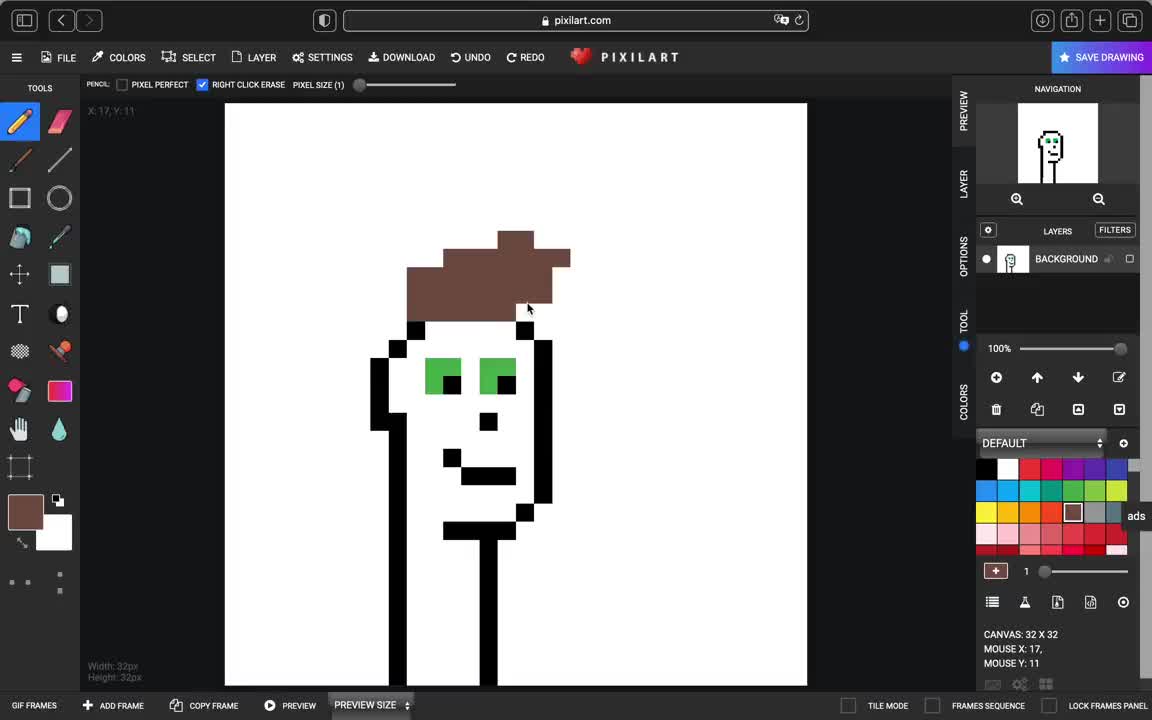
Task: Move layer down with down arrow
Action: tap(1078, 378)
